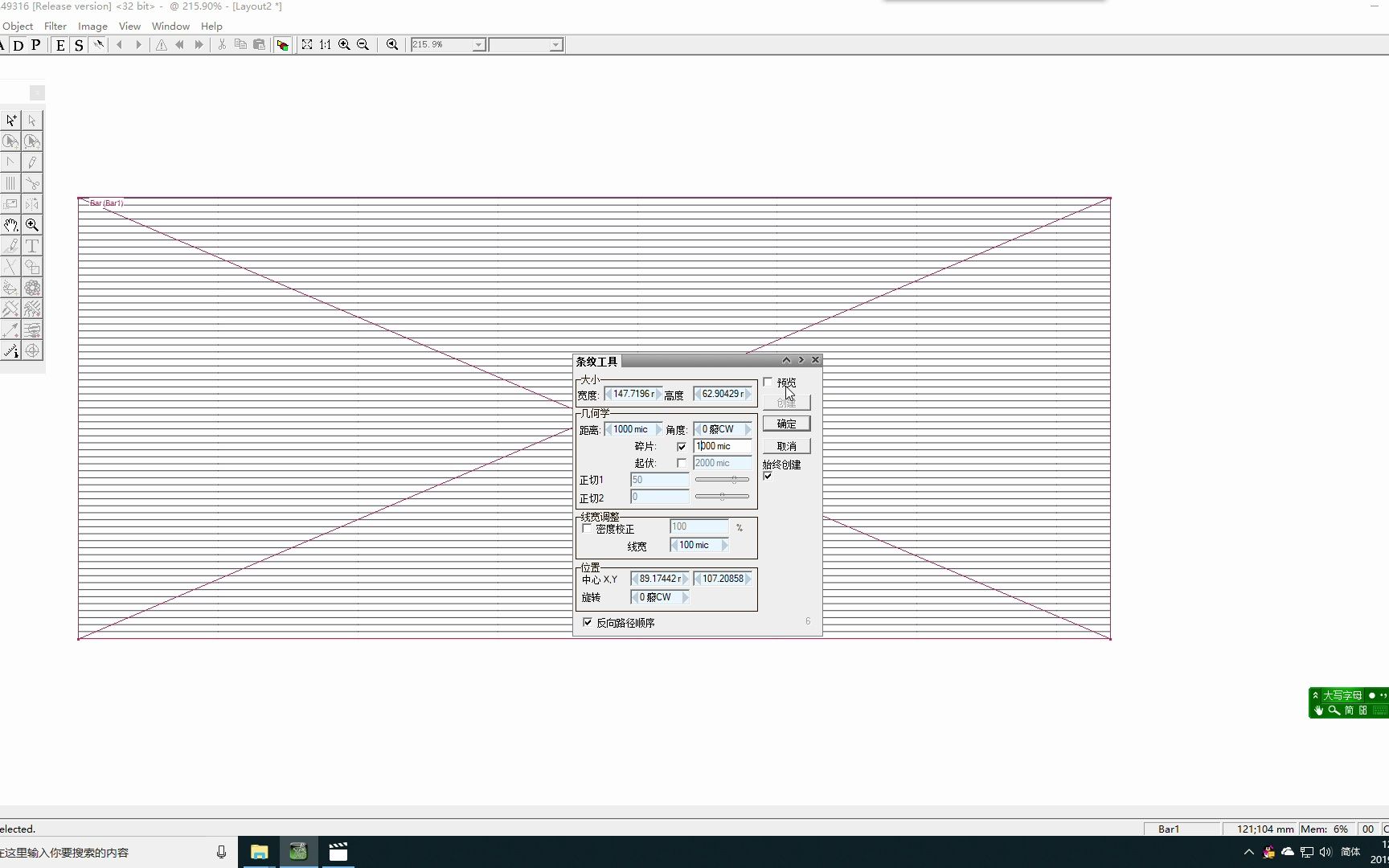Click the 正切2 slider handle

click(722, 497)
